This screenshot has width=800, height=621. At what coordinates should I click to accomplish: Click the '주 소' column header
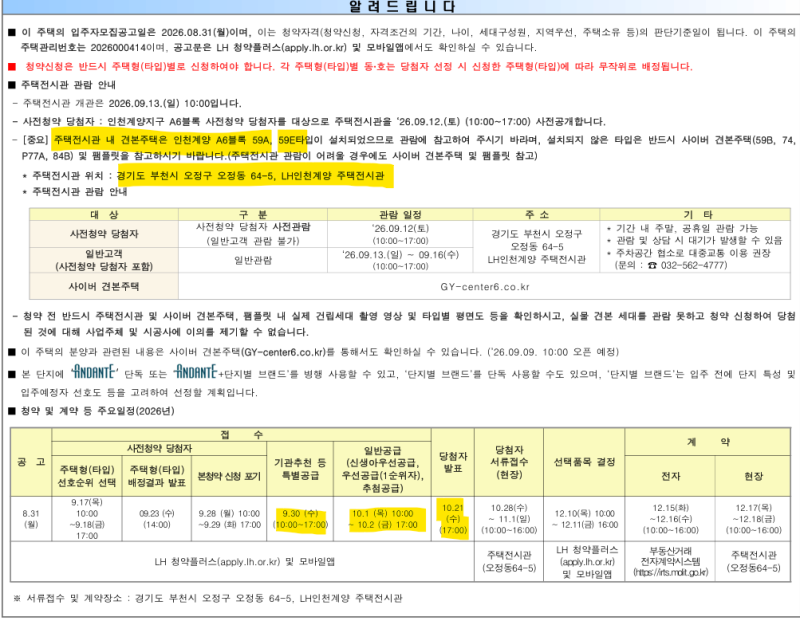(536, 214)
